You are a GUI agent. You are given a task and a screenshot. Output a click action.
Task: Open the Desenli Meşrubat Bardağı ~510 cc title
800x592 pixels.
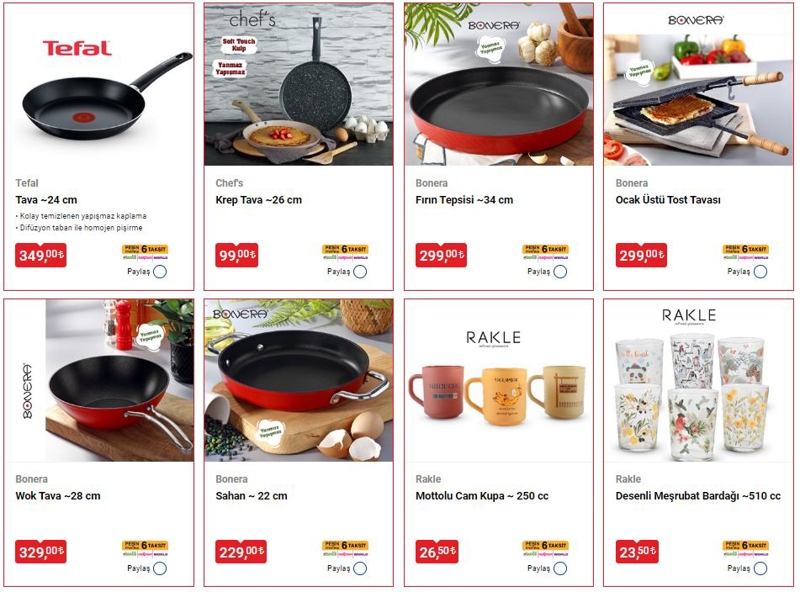[698, 496]
